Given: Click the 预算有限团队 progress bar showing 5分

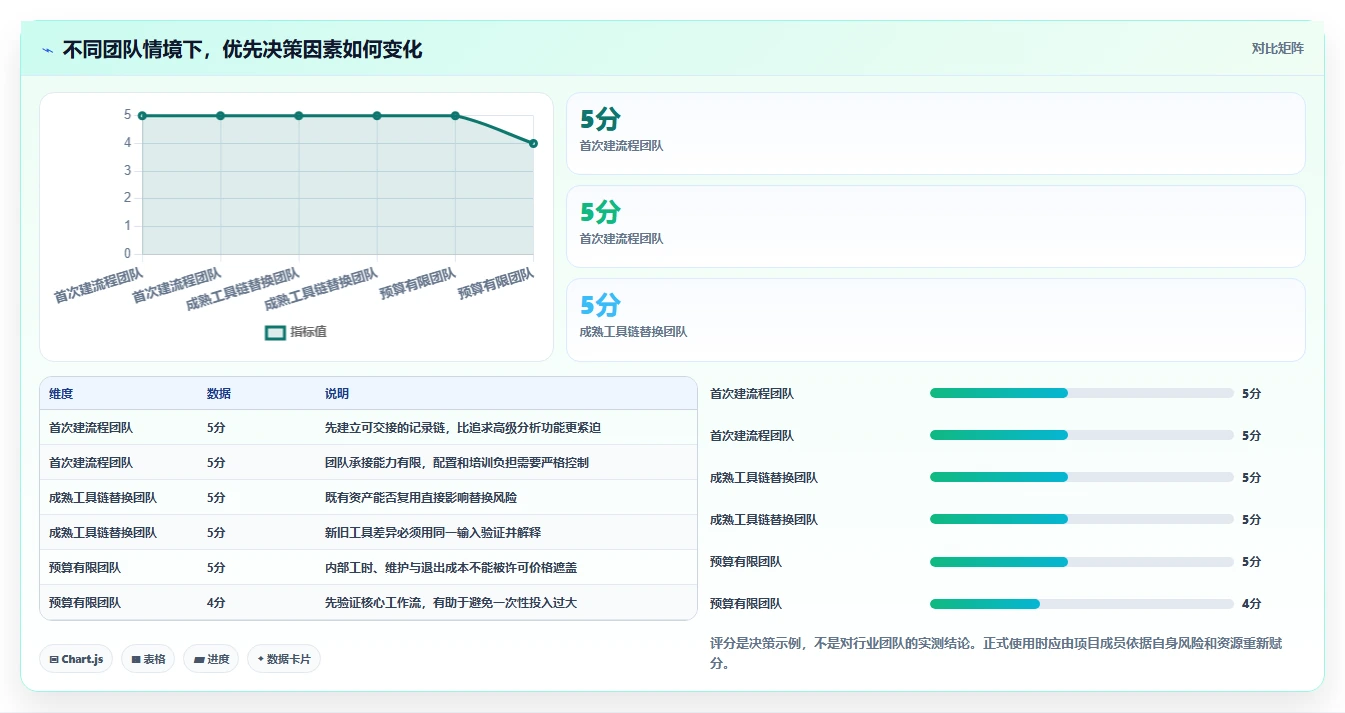Looking at the screenshot, I should coord(1081,562).
